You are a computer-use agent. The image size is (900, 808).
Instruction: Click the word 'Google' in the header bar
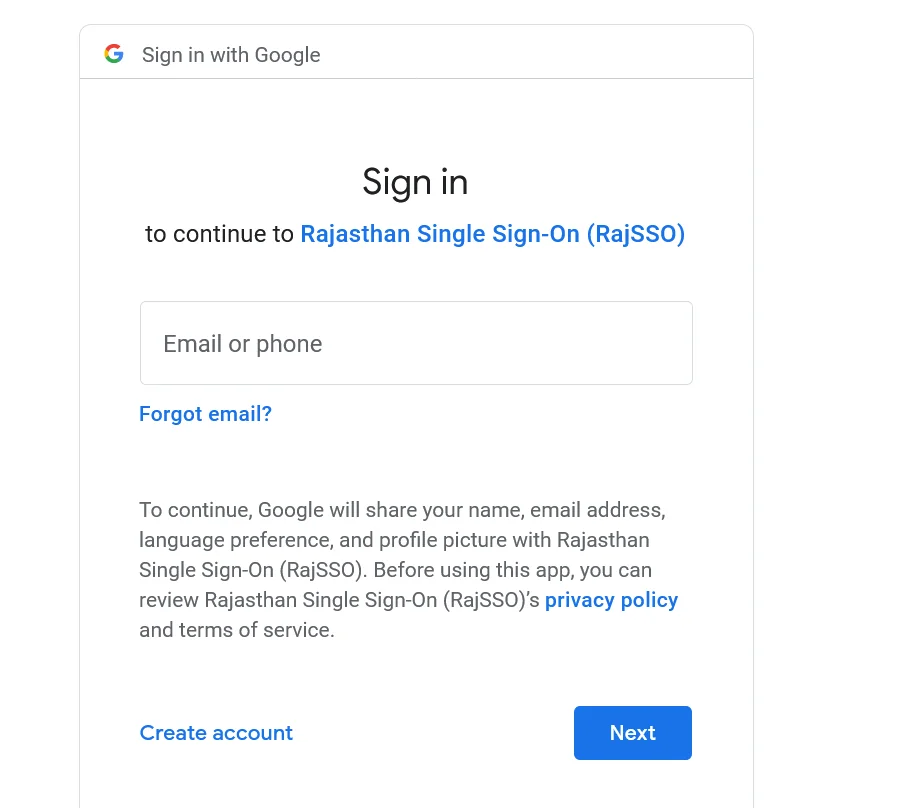pos(288,55)
